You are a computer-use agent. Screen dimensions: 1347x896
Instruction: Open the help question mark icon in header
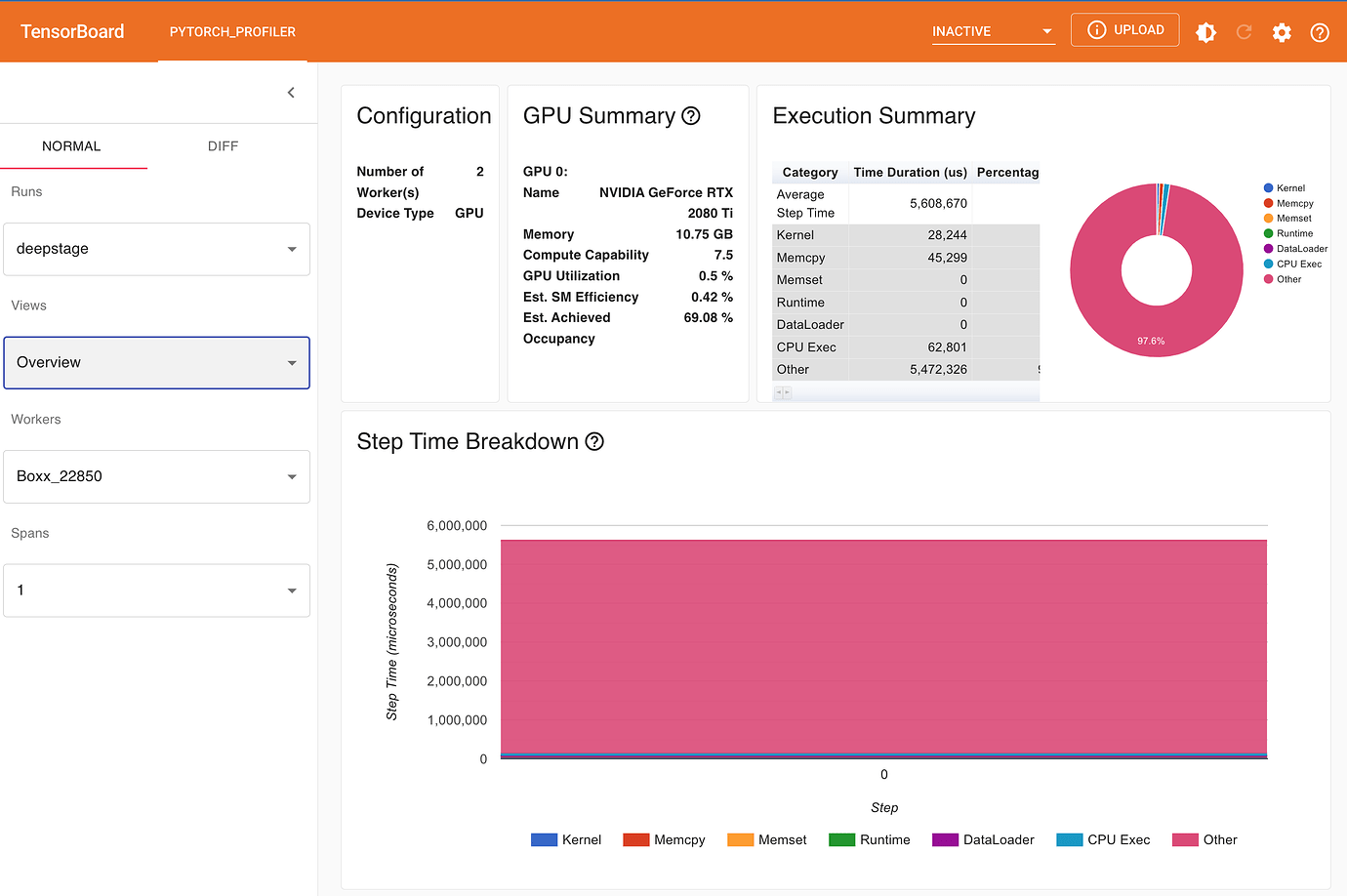[x=1320, y=32]
